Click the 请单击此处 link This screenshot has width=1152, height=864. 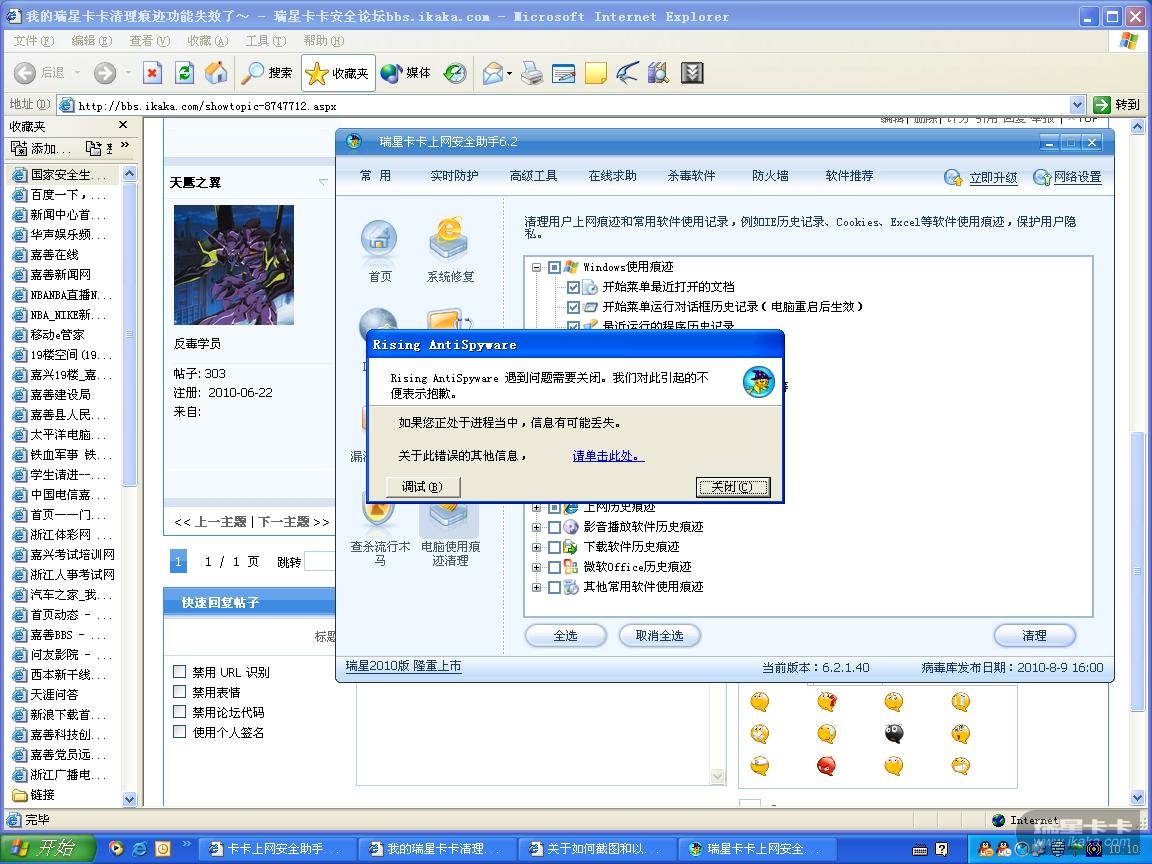(x=608, y=456)
